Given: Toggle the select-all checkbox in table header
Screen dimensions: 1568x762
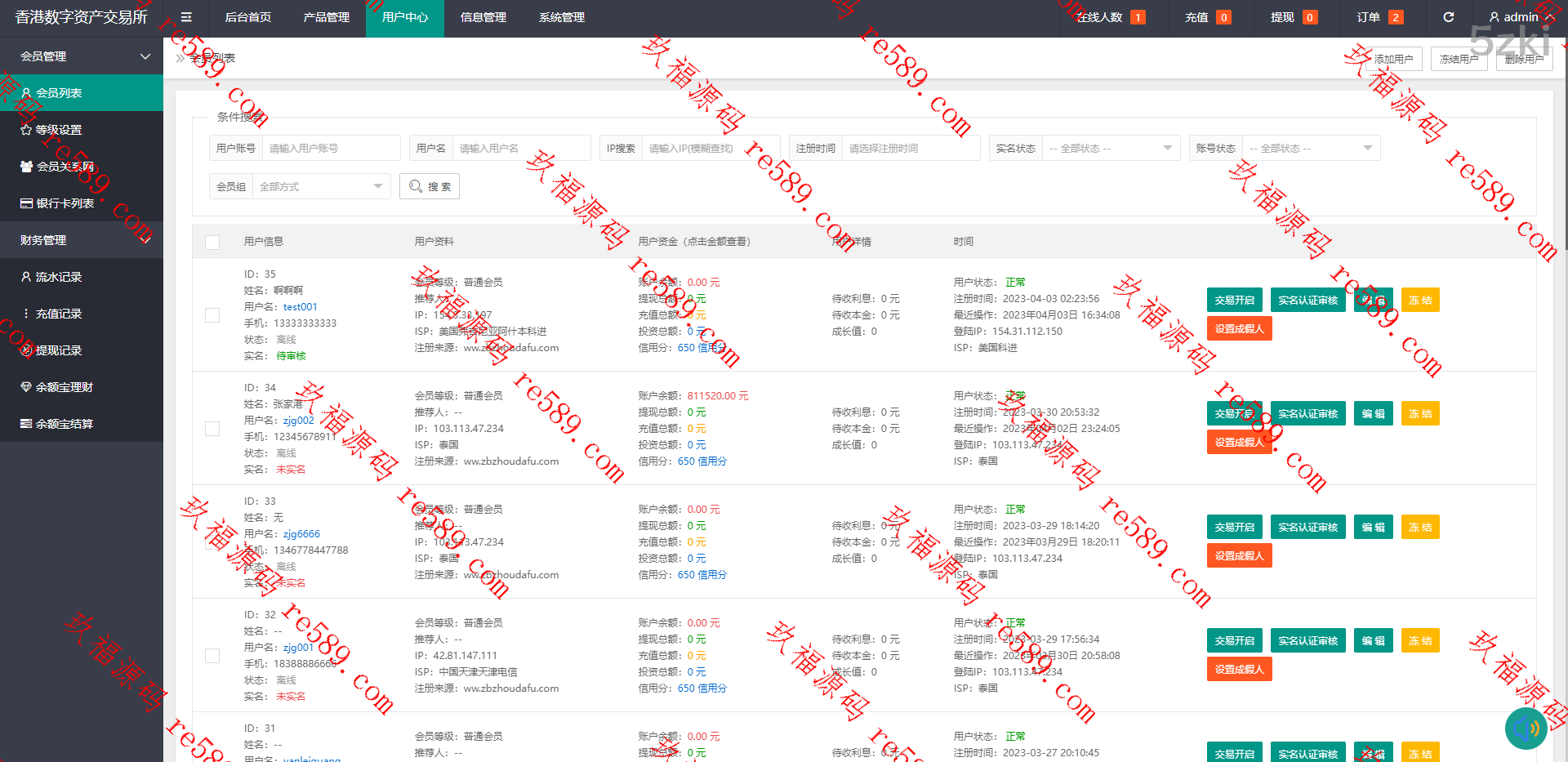Looking at the screenshot, I should point(212,242).
